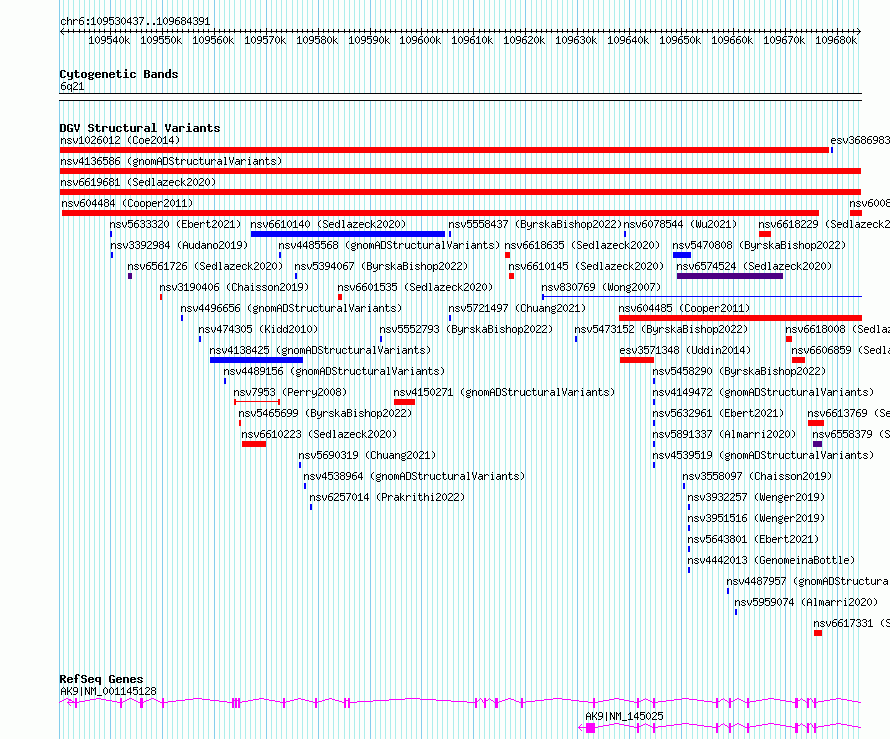The width and height of the screenshot is (890, 739).
Task: Select nsv5690319 (Chuang2021) label
Action: (x=367, y=455)
